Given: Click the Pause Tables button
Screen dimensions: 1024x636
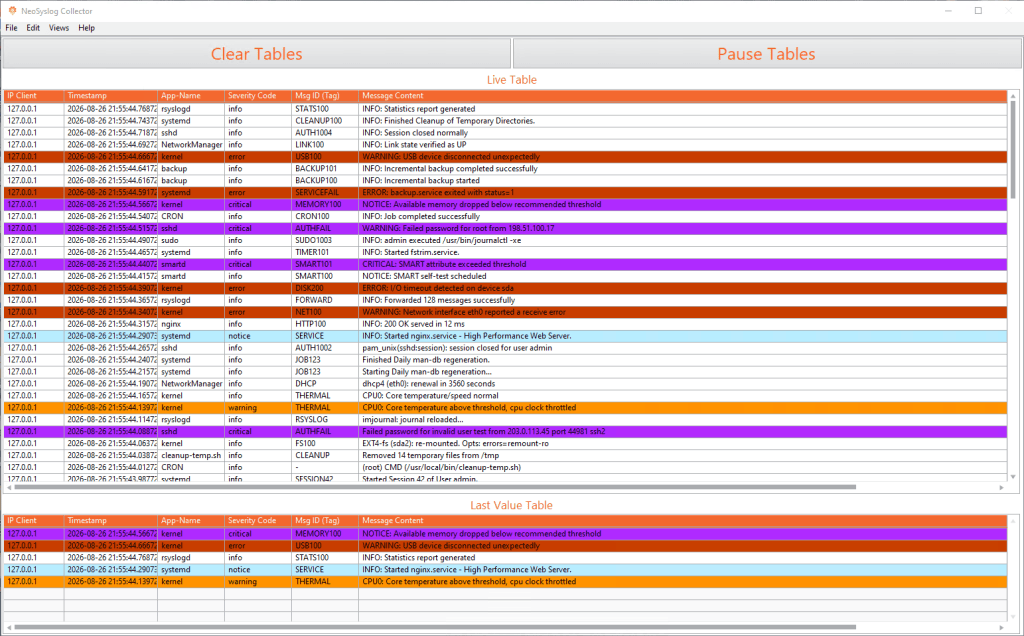Looking at the screenshot, I should [767, 54].
